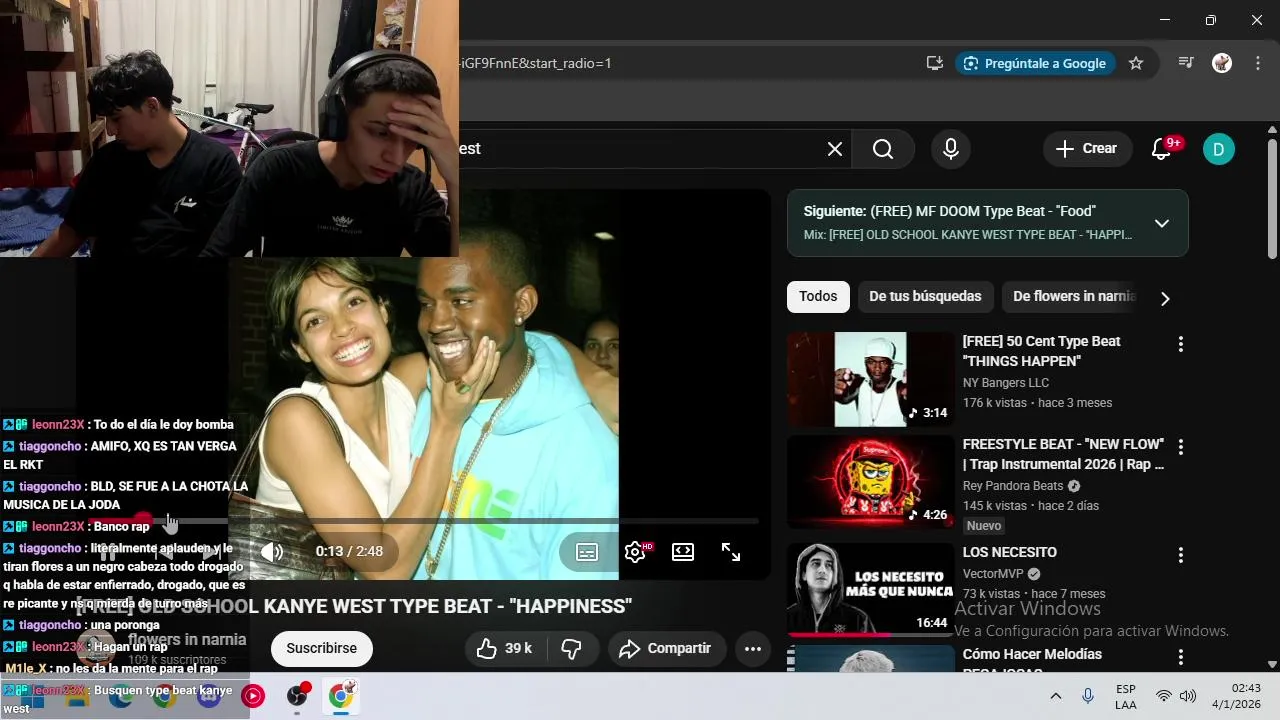Click the Rey Pandora Beats channel name

(x=1013, y=486)
